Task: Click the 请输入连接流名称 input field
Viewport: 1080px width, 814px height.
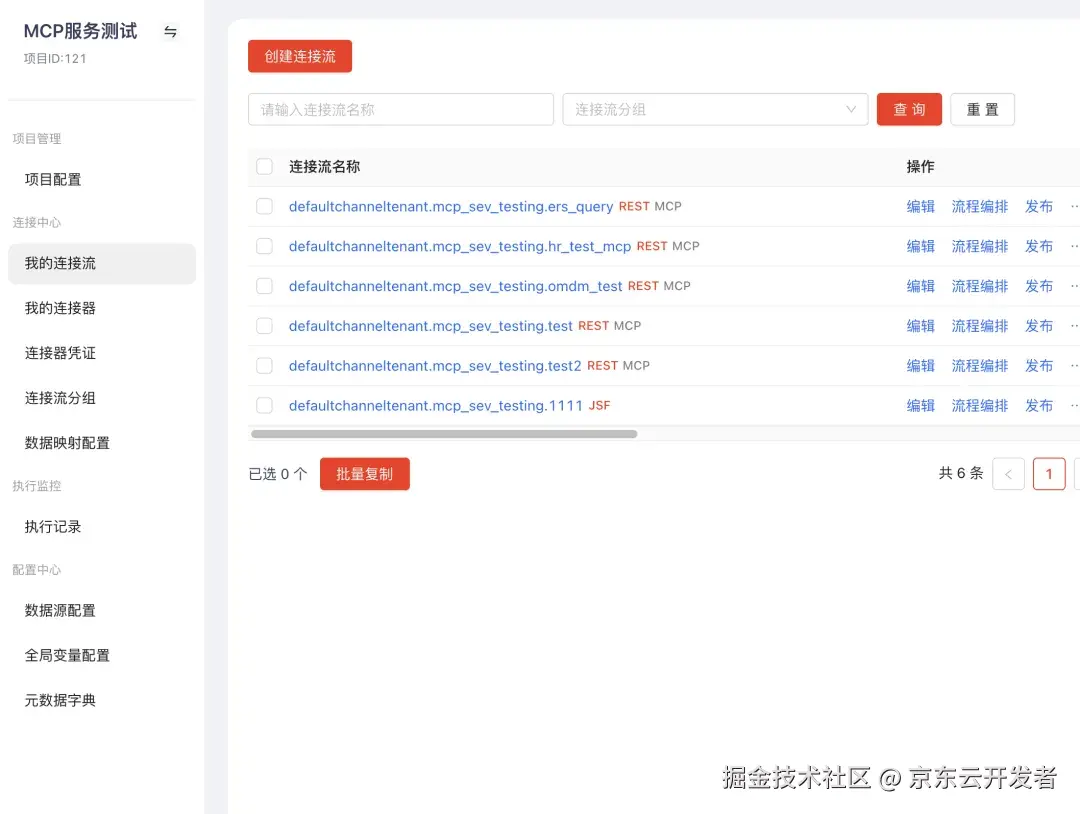Action: pos(400,109)
